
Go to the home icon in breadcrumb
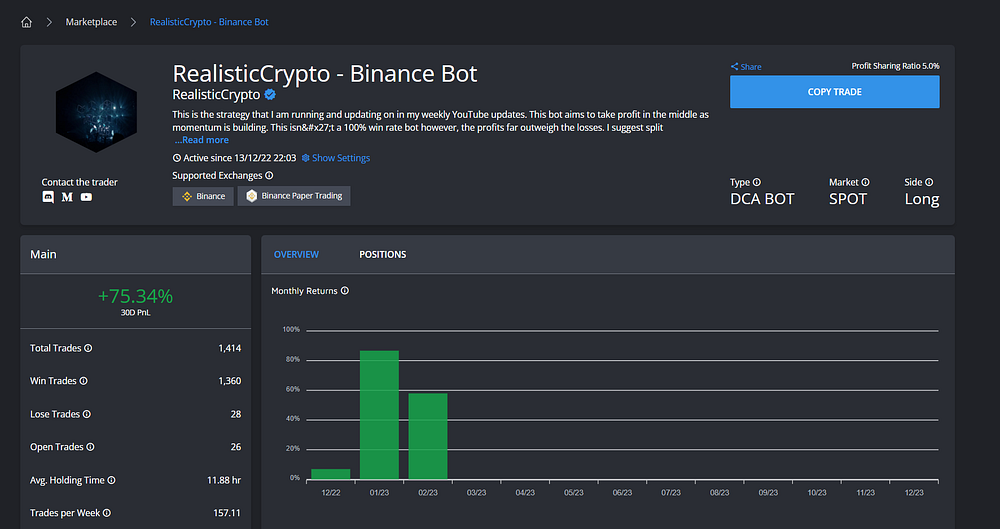point(26,22)
